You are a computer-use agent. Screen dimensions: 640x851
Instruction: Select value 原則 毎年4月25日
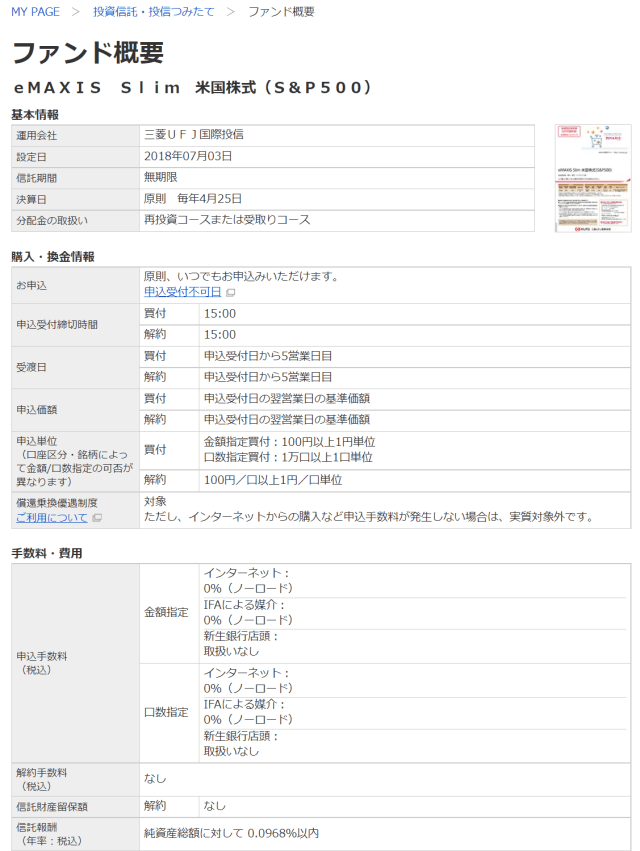coord(193,199)
